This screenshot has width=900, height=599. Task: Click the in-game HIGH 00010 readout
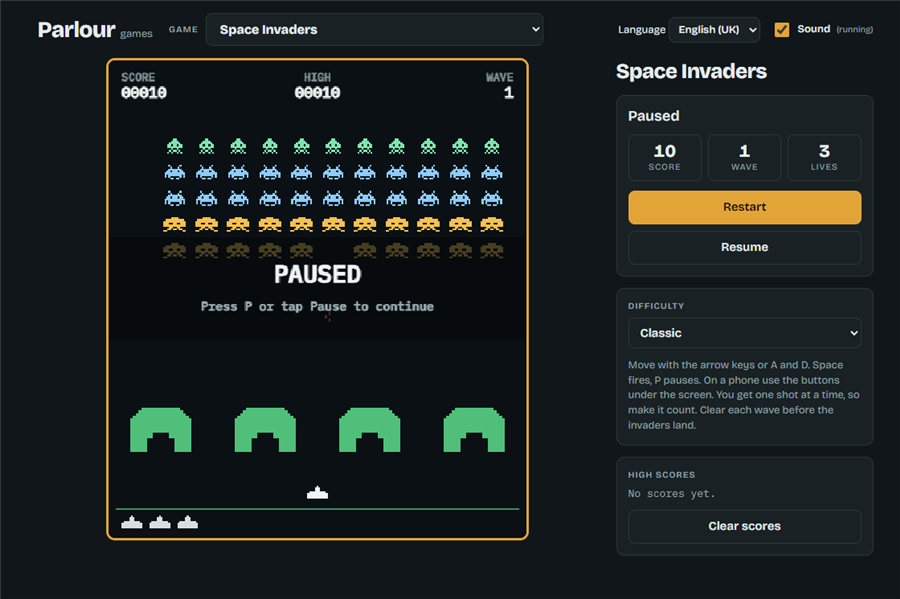tap(317, 85)
